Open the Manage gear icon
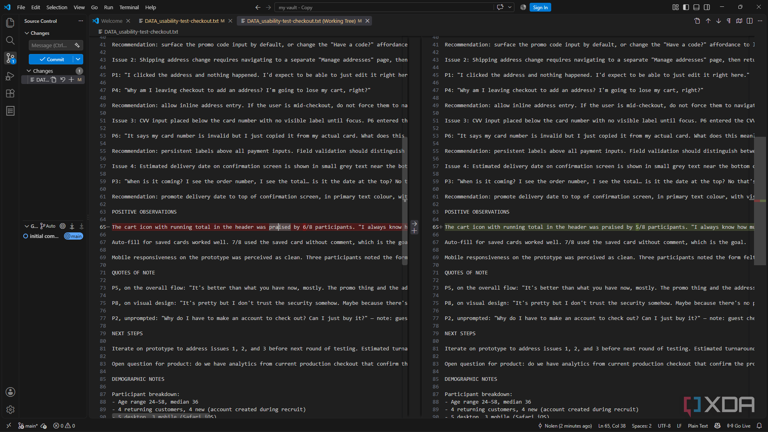 click(10, 409)
